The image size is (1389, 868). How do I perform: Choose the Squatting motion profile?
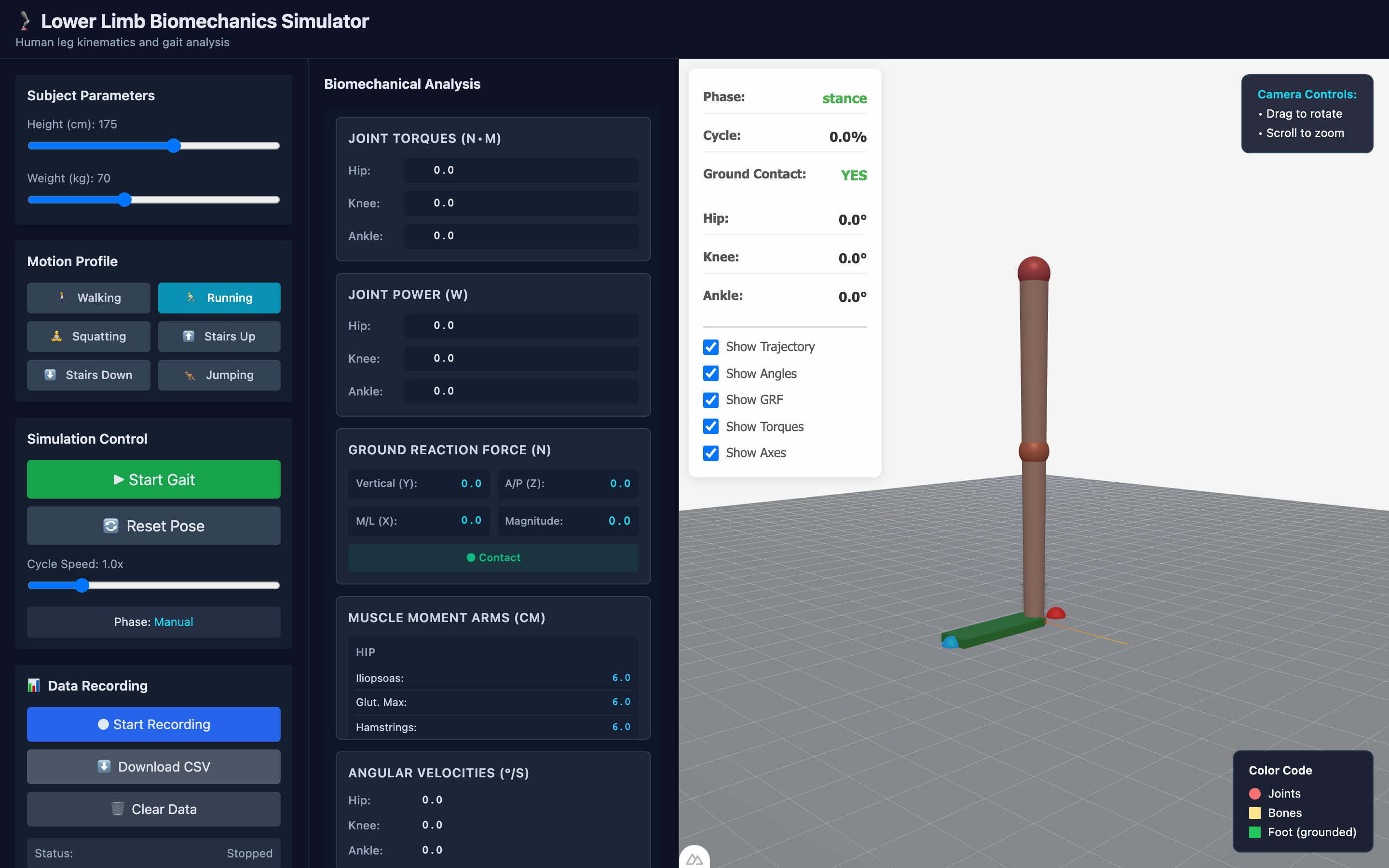pyautogui.click(x=88, y=336)
